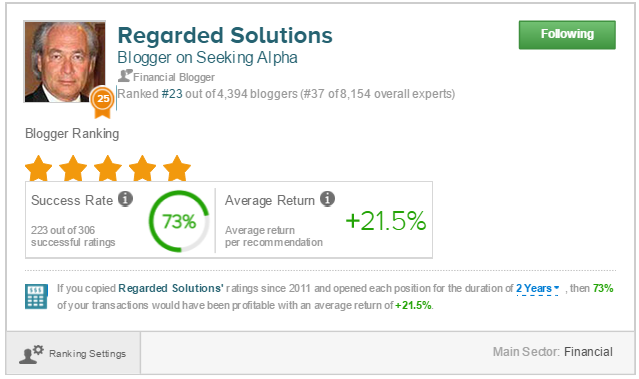The width and height of the screenshot is (639, 379).
Task: Click the fifth orange rating star
Action: [x=177, y=168]
